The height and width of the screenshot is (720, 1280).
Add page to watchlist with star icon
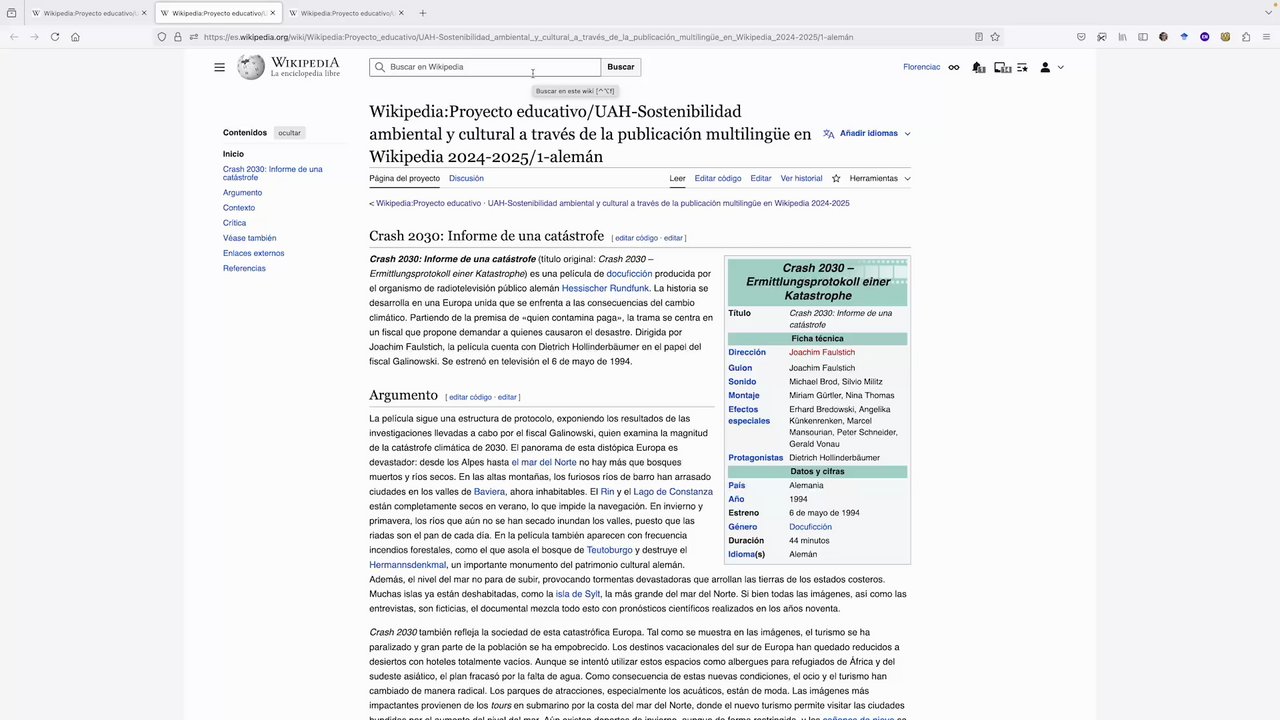tap(836, 178)
